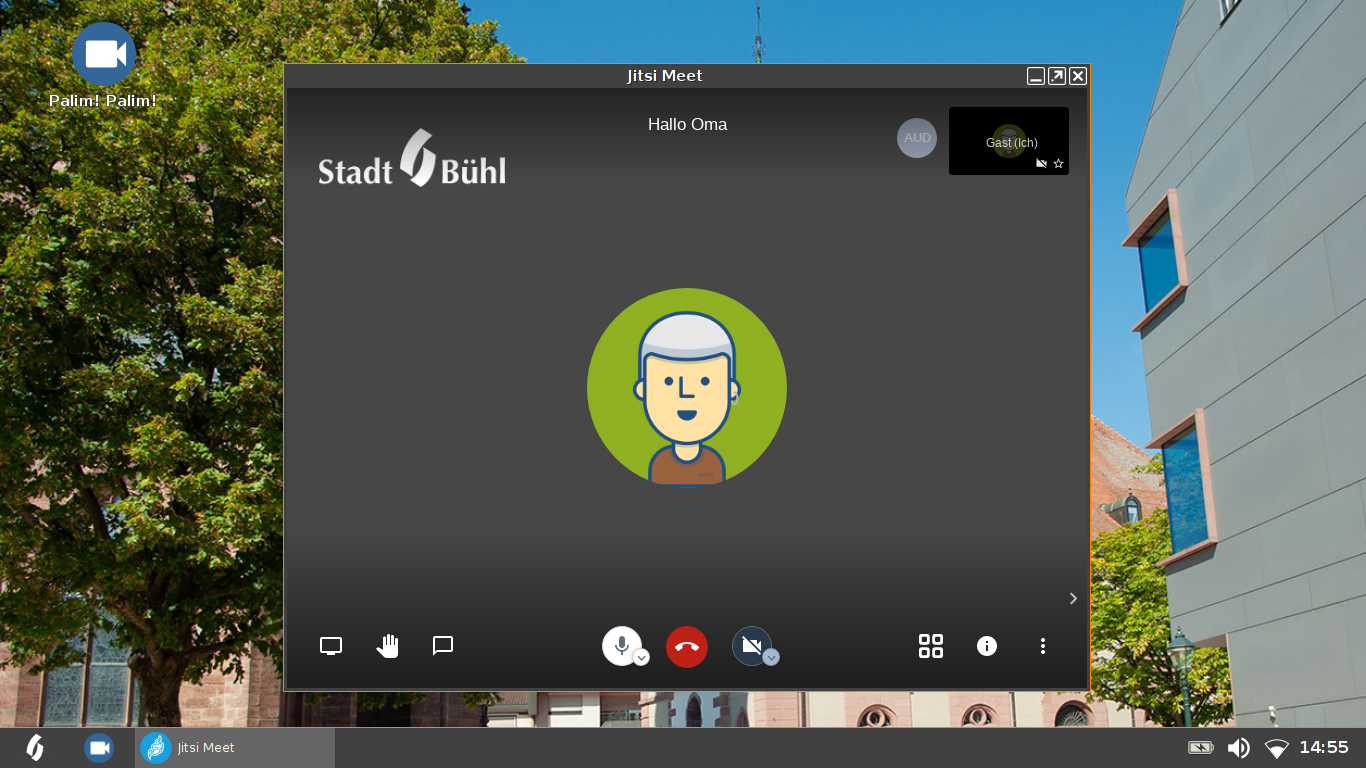Viewport: 1366px width, 768px height.
Task: Switch to tile view layout
Action: tap(931, 646)
